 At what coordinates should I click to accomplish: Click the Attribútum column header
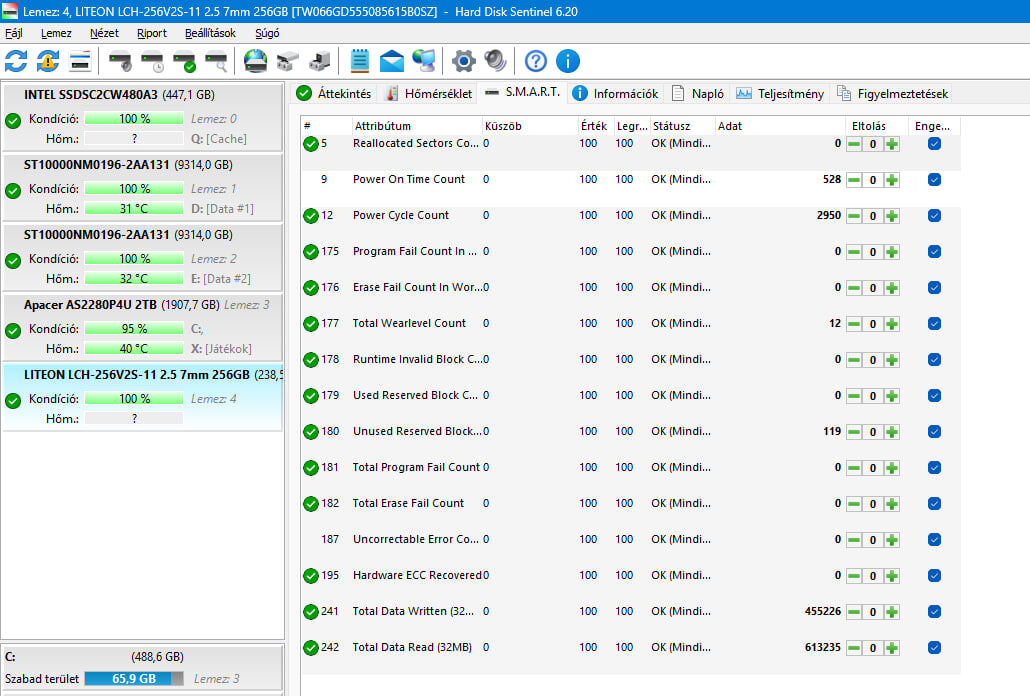click(x=416, y=125)
